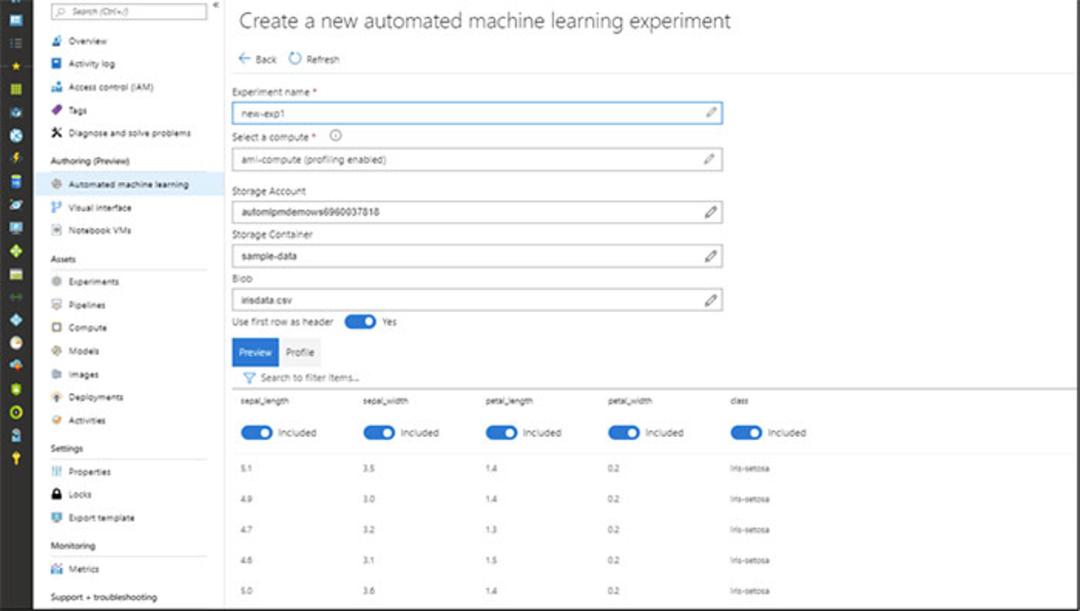This screenshot has height=611, width=1080.
Task: Click pencil icon for Storage Container
Action: [x=711, y=256]
